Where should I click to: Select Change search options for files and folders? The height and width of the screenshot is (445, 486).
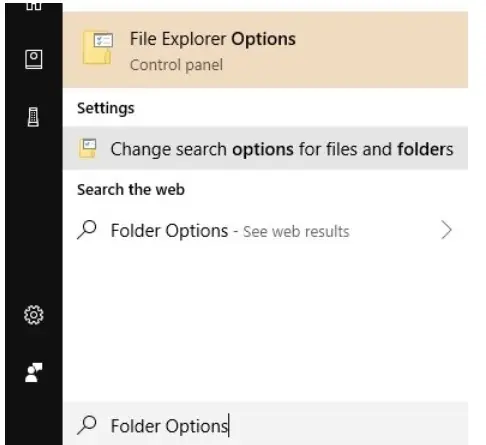(265, 148)
